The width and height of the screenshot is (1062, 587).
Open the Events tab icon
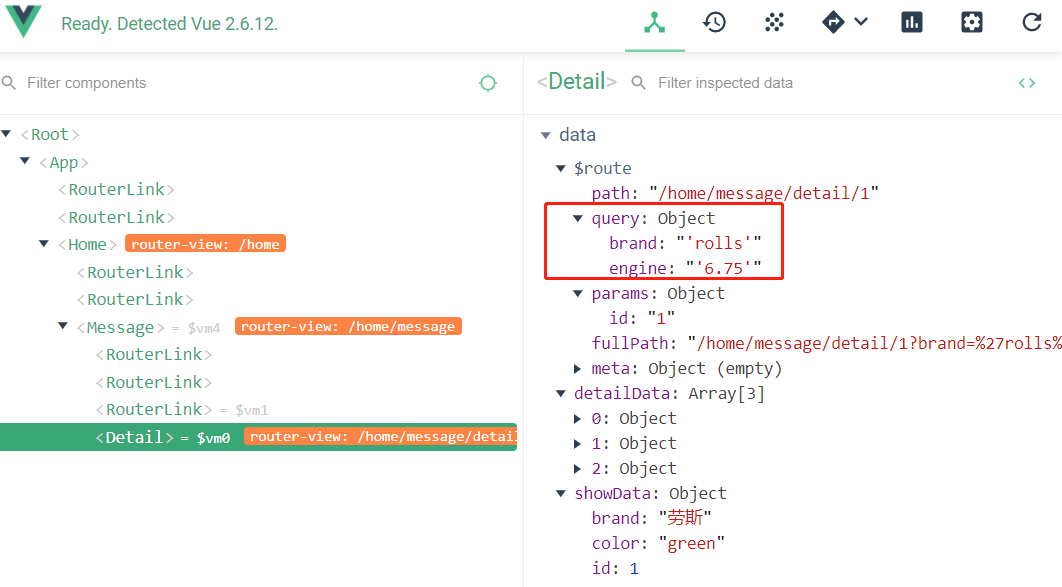[x=774, y=23]
